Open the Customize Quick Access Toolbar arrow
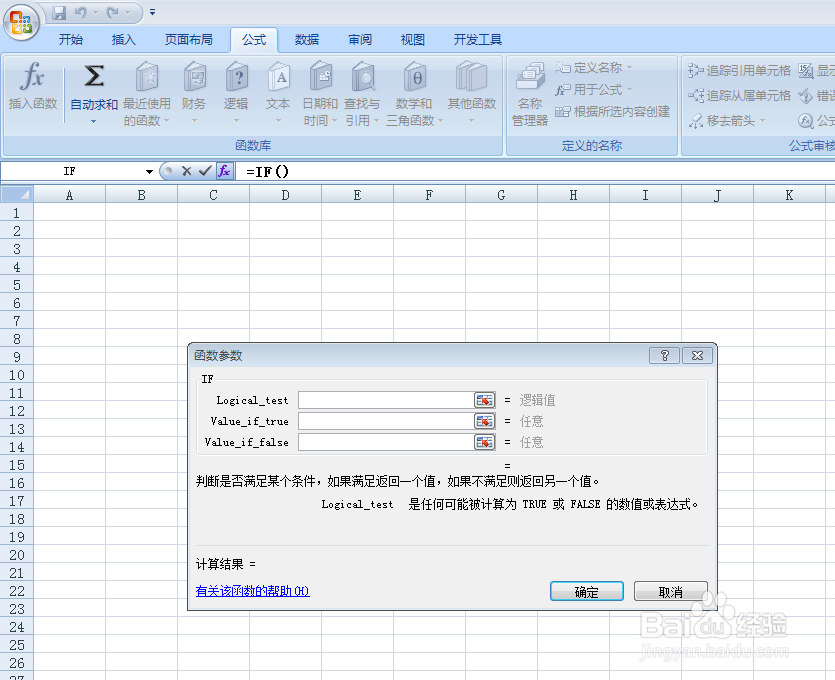This screenshot has height=680, width=835. pos(152,12)
